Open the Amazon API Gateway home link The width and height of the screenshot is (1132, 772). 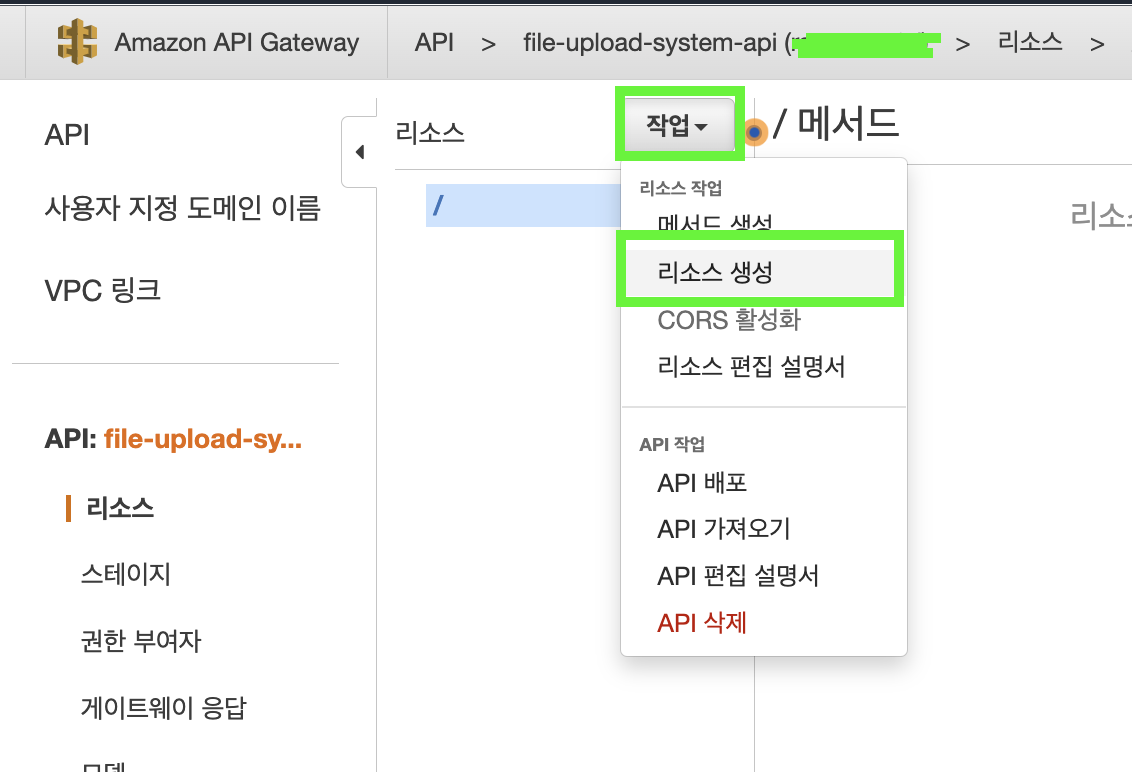click(x=237, y=43)
